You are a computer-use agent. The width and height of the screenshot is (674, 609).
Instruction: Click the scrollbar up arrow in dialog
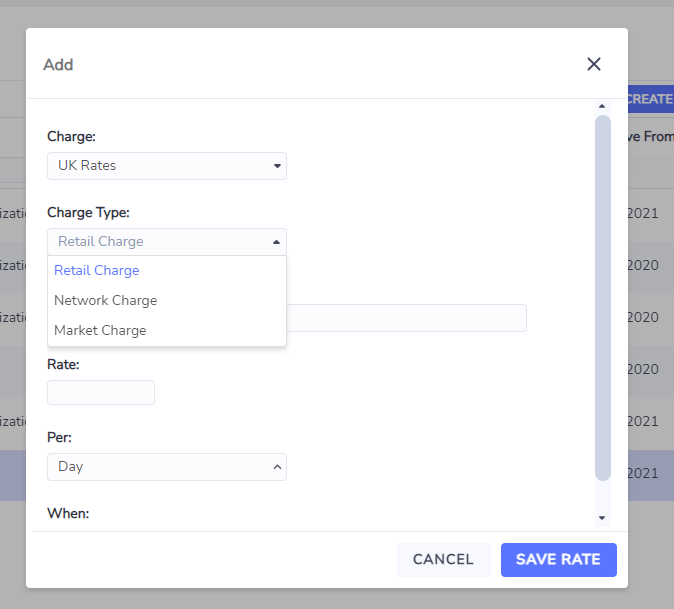pos(602,106)
